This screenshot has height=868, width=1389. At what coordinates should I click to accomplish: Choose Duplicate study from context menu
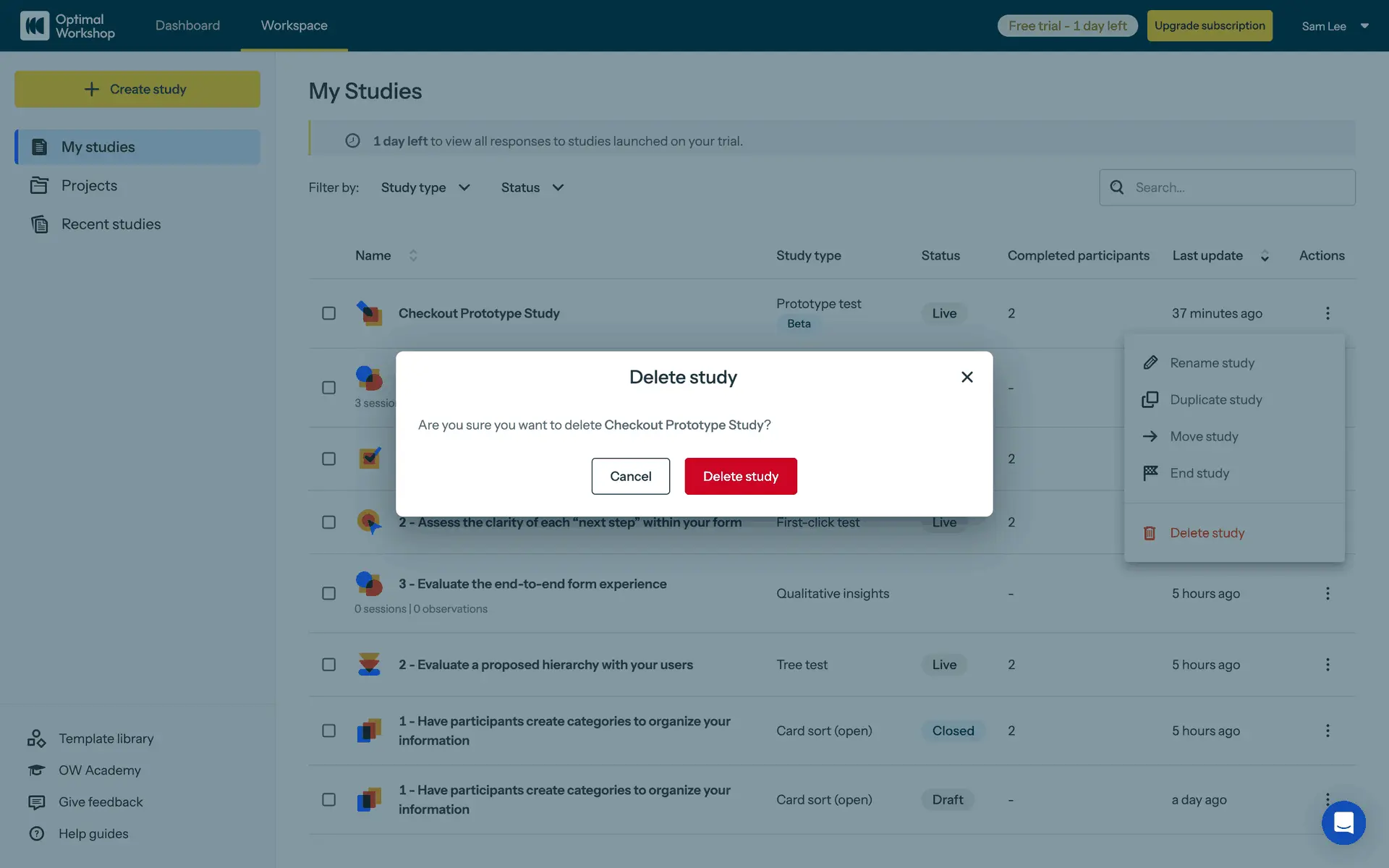(x=1215, y=399)
